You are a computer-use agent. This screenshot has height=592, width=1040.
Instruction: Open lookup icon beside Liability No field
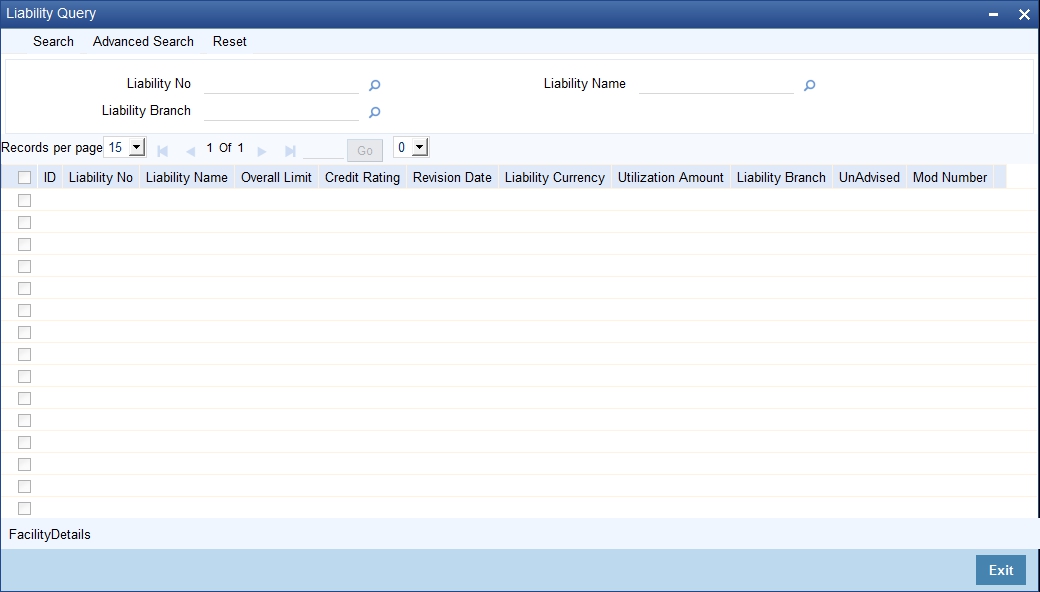pos(374,86)
